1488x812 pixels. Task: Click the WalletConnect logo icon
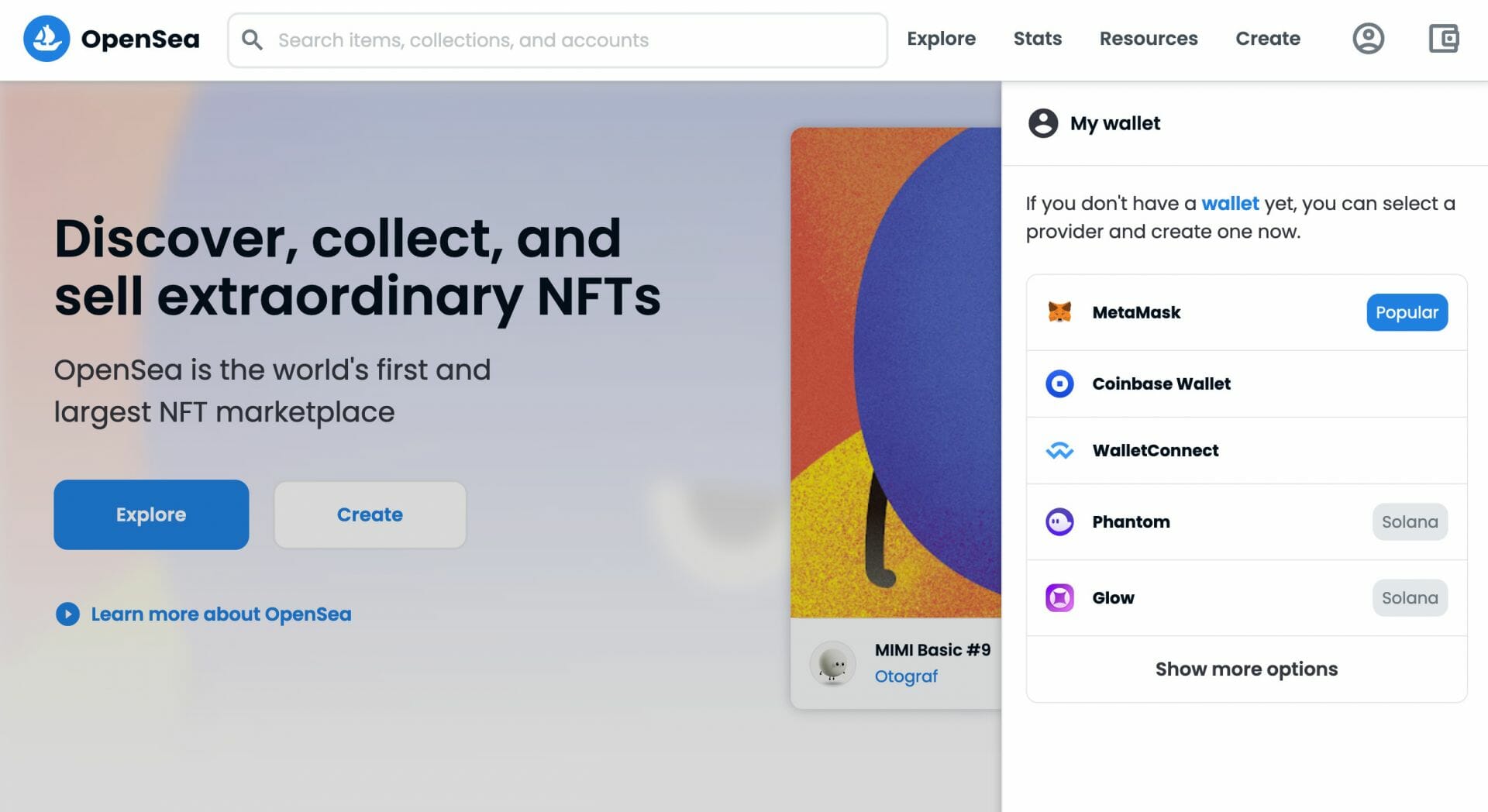point(1059,450)
